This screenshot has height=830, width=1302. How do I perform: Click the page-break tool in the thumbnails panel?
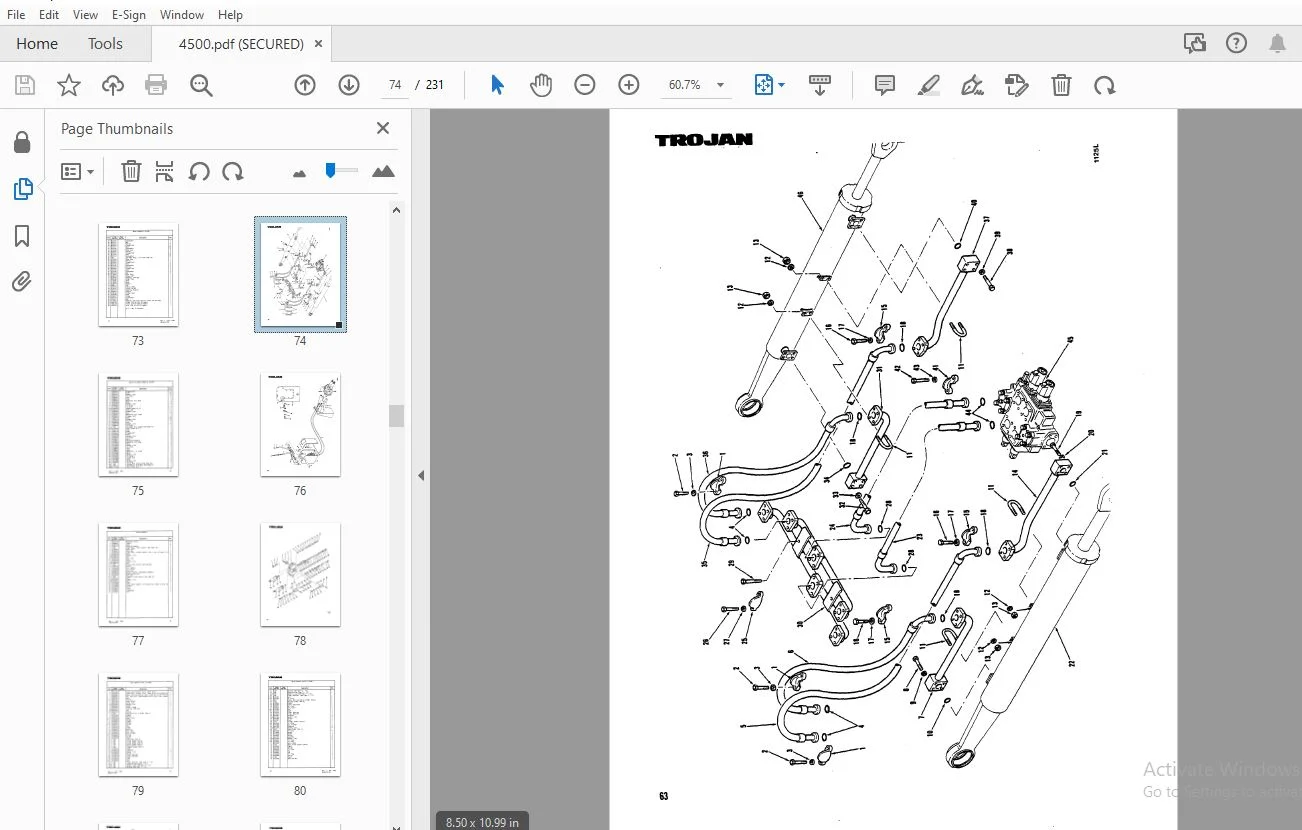(165, 172)
